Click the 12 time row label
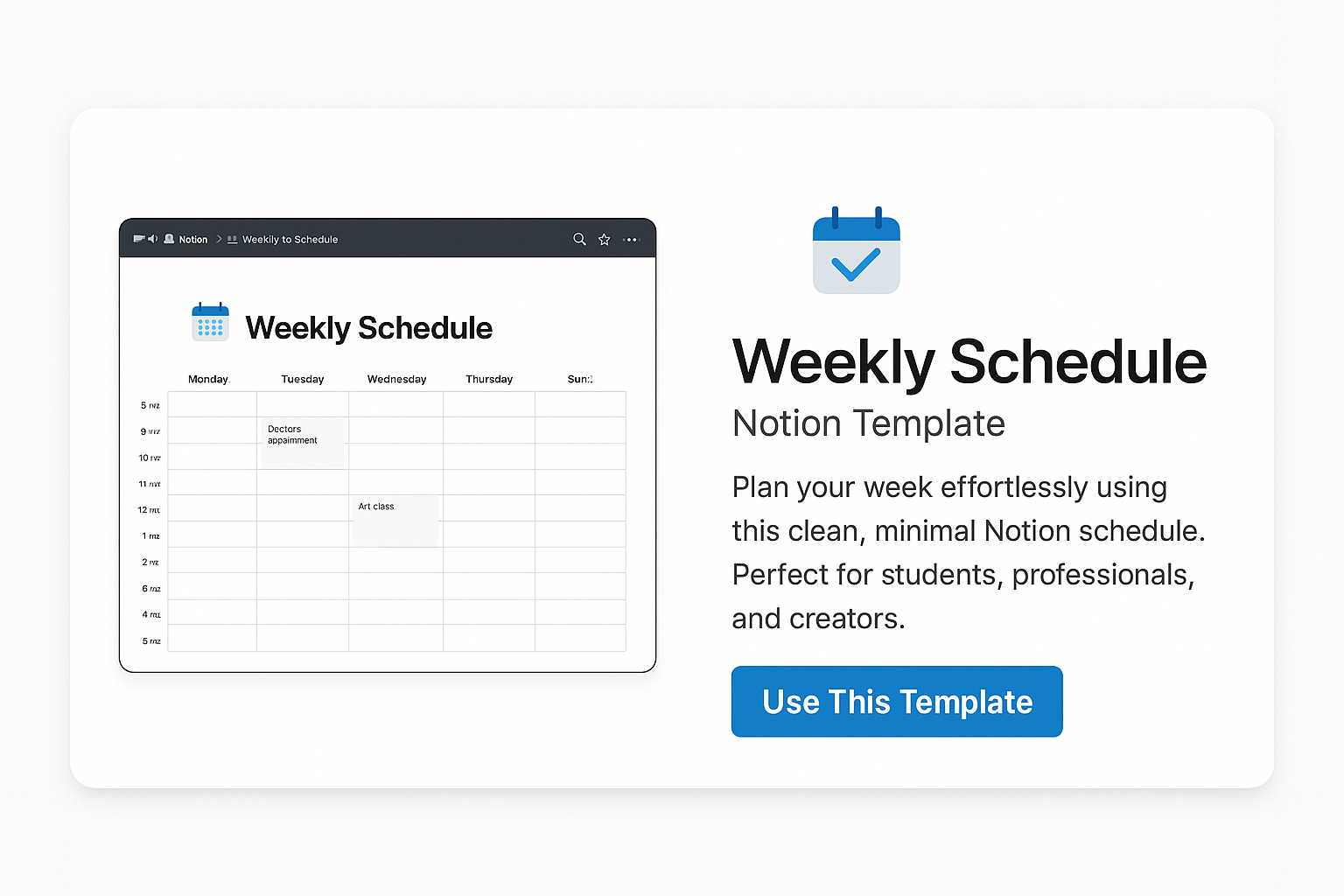The width and height of the screenshot is (1344, 896). click(x=149, y=509)
